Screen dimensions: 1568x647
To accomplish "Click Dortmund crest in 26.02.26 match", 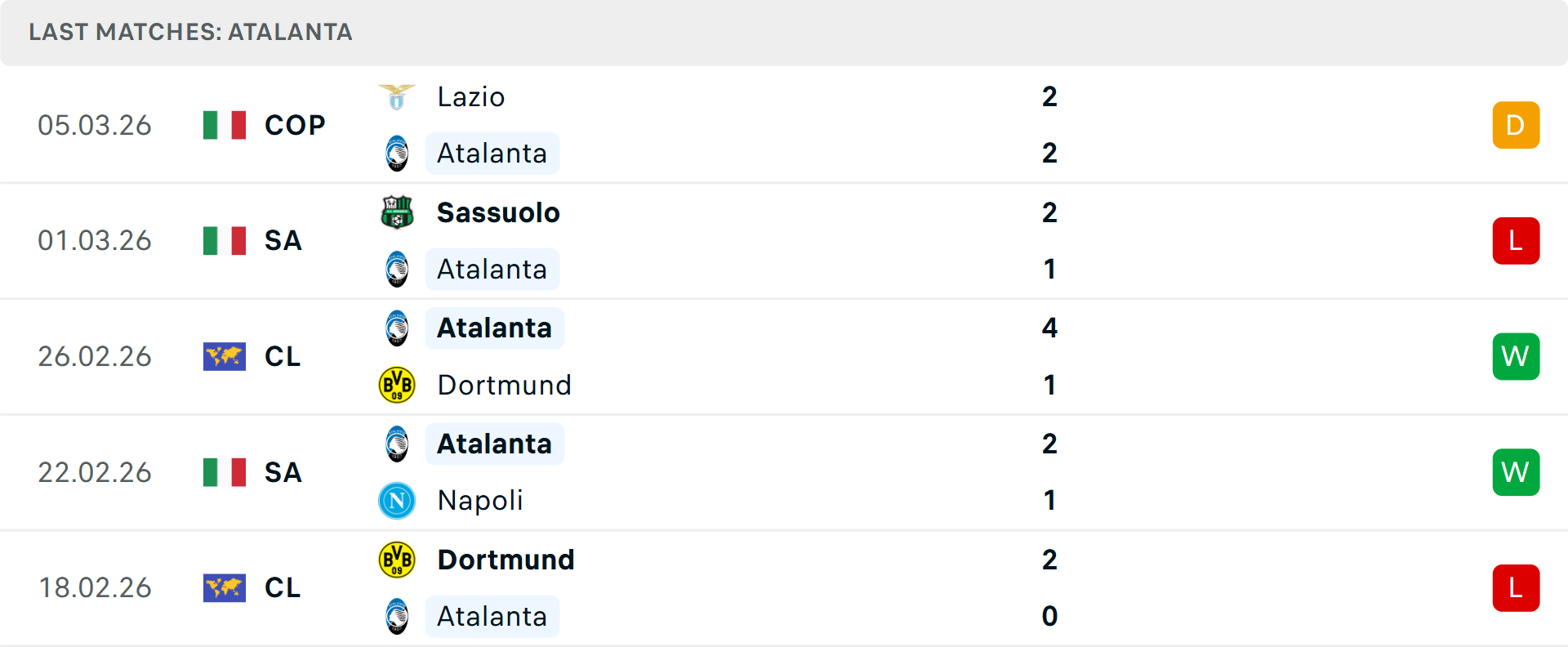I will click(x=397, y=385).
